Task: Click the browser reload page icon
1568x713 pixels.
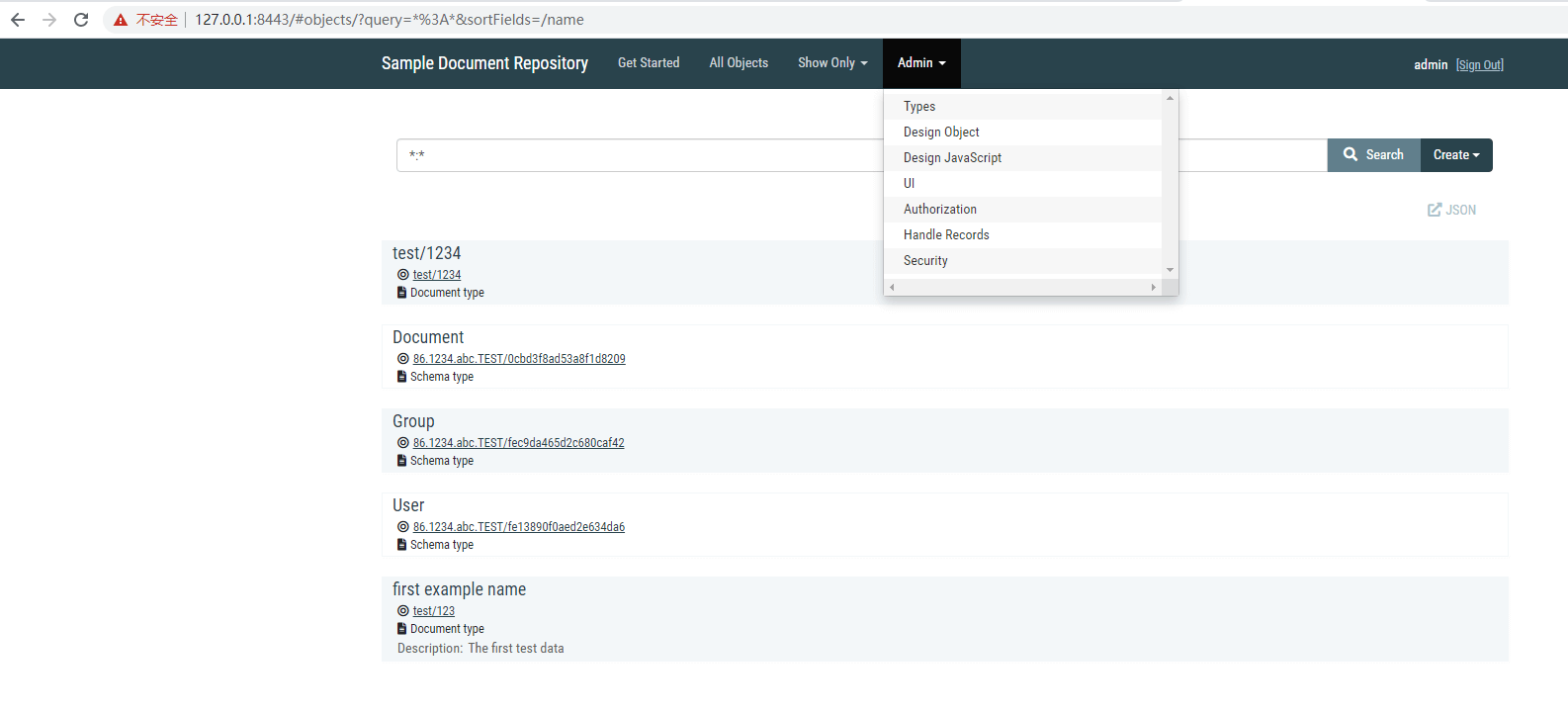Action: [x=81, y=20]
